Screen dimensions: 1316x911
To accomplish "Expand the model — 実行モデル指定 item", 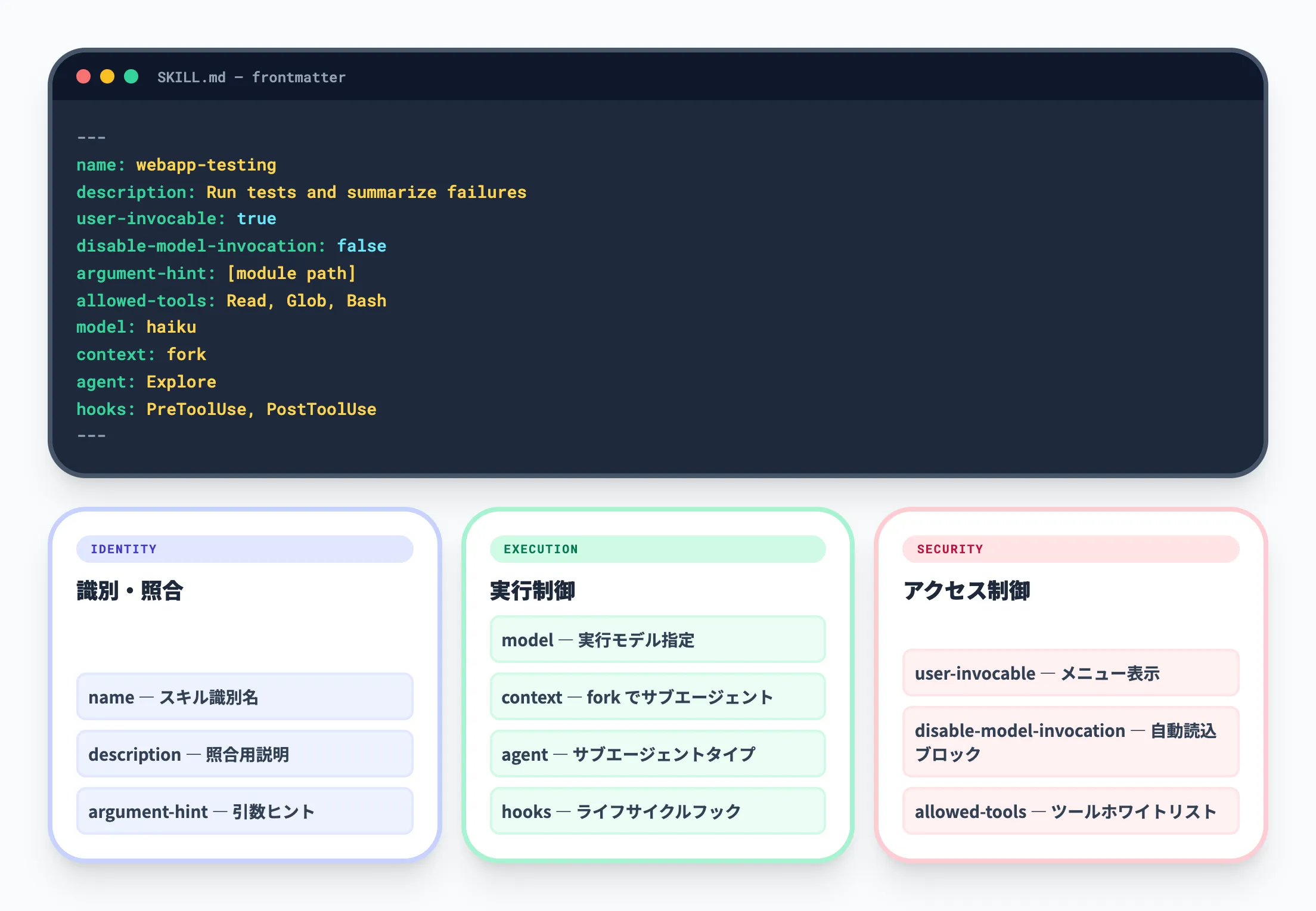I will 657,640.
